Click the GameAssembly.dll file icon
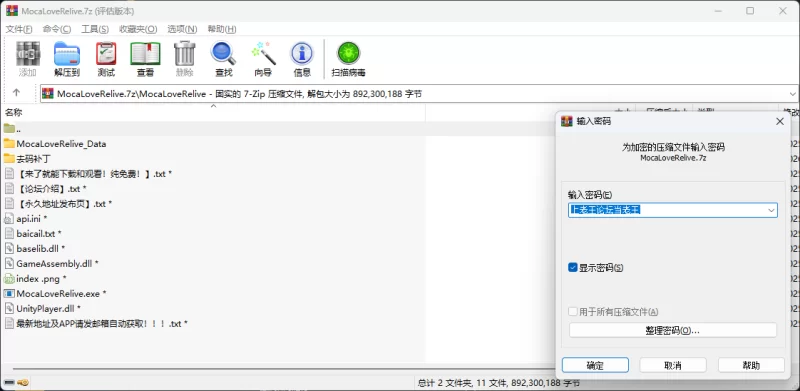Screen dimensions: 800x391 [9, 263]
